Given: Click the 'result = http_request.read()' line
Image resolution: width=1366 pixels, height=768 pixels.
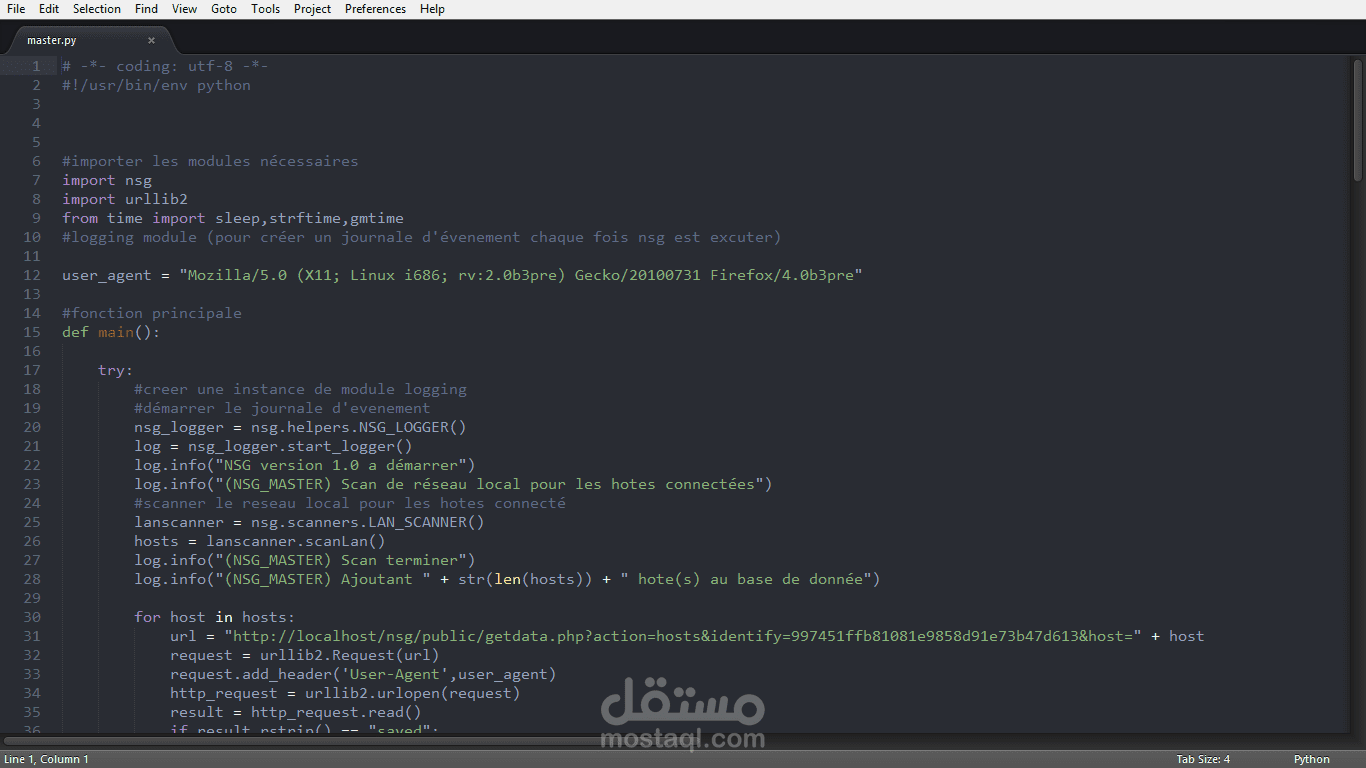Looking at the screenshot, I should point(296,712).
